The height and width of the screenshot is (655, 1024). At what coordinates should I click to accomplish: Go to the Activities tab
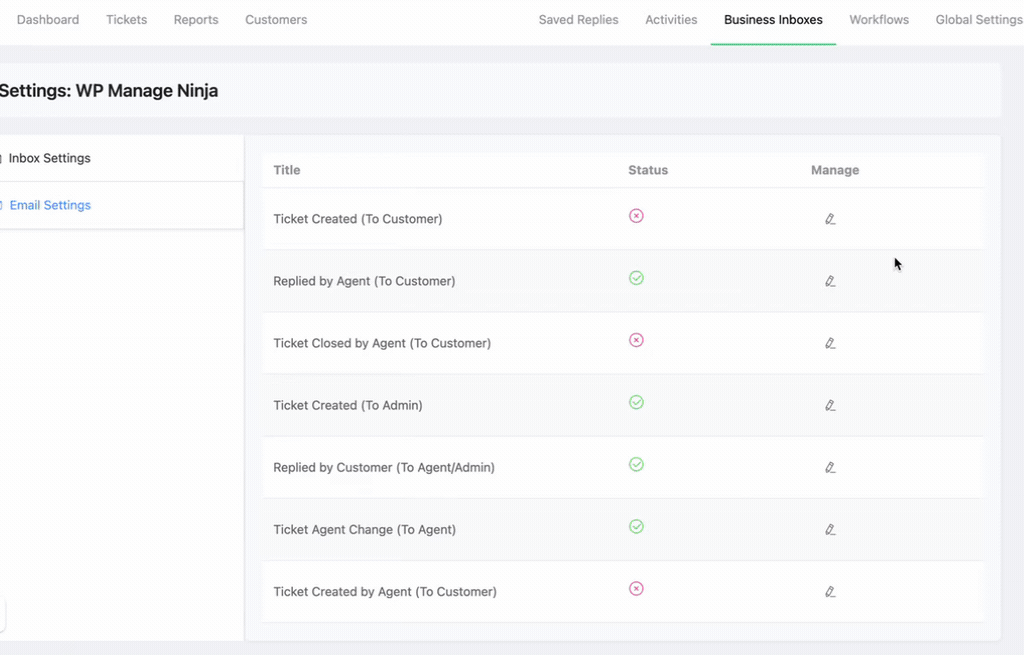671,20
